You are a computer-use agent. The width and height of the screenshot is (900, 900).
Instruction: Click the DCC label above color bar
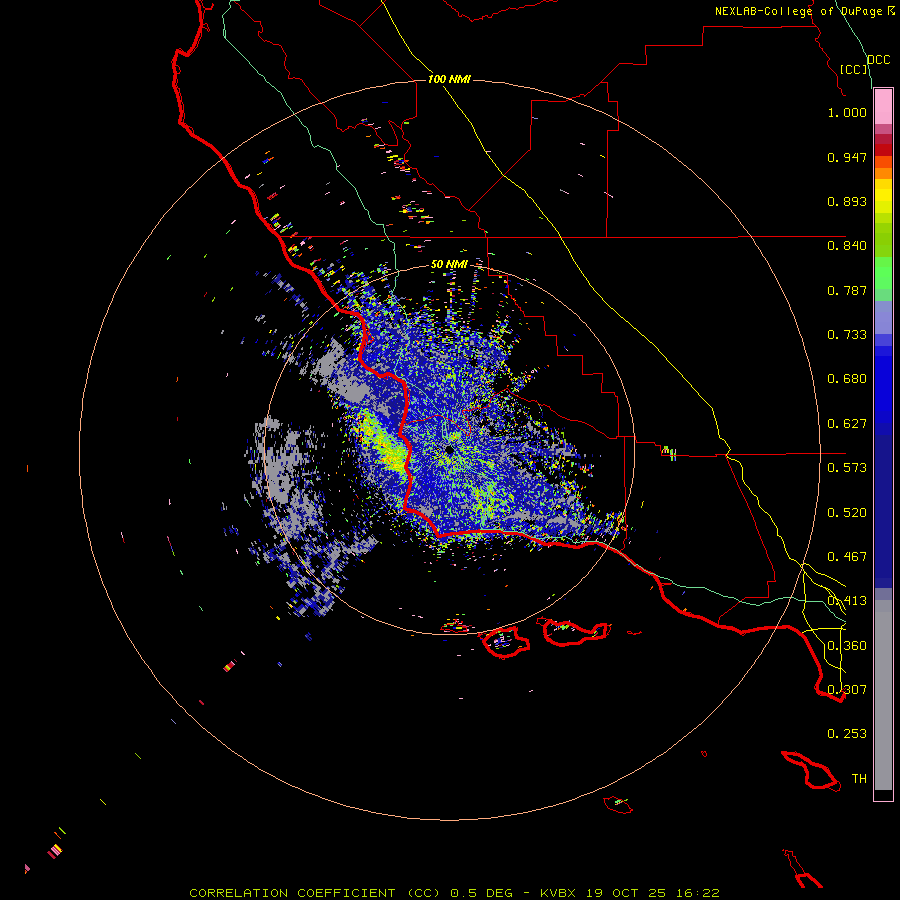coord(878,60)
